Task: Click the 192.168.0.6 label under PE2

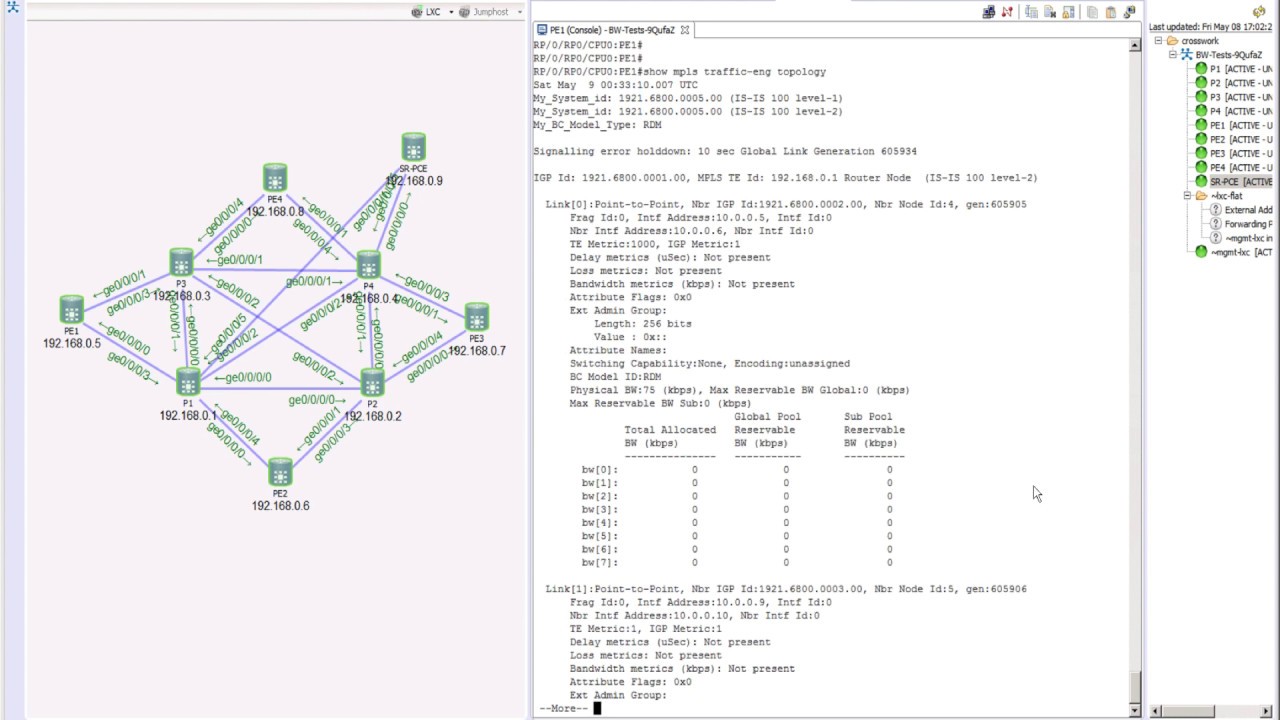Action: point(281,506)
